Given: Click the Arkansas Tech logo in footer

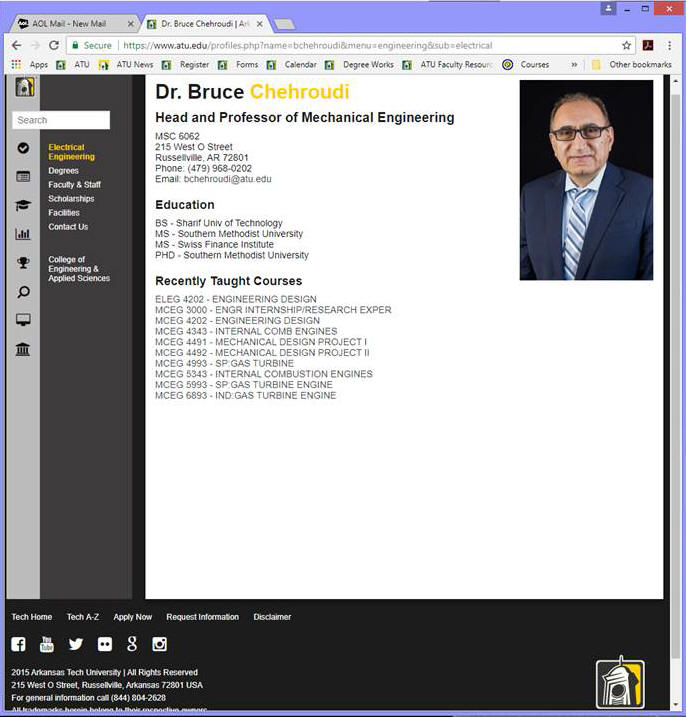Looking at the screenshot, I should click(620, 683).
